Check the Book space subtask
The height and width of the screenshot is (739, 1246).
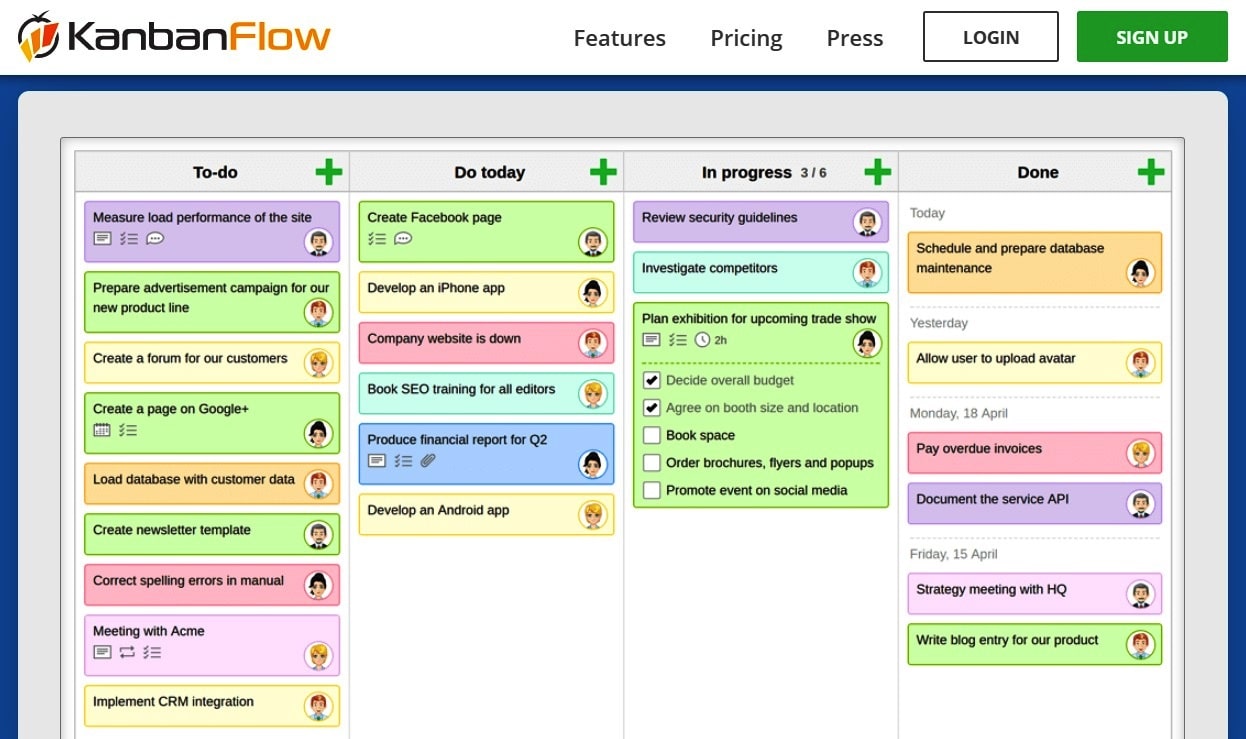click(652, 435)
